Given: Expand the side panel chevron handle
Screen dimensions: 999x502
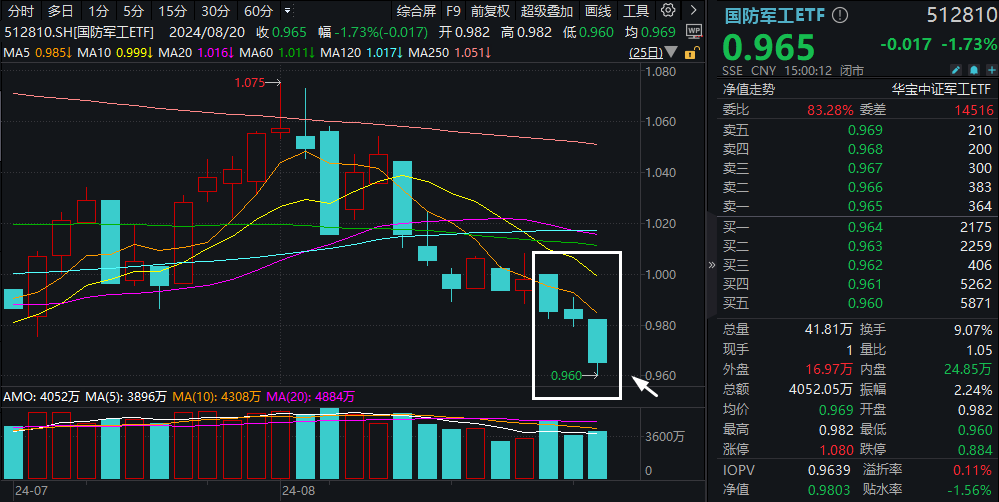Looking at the screenshot, I should point(712,265).
